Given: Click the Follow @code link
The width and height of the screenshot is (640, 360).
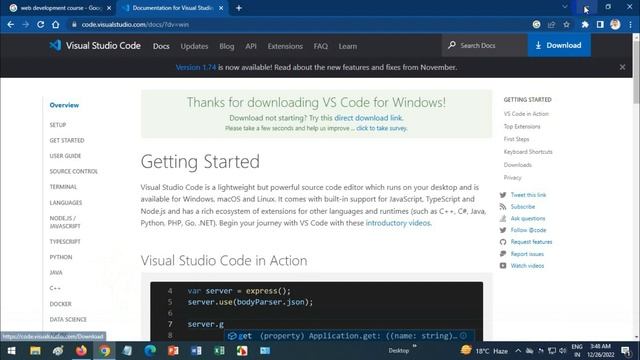Looking at the screenshot, I should click(x=528, y=230).
